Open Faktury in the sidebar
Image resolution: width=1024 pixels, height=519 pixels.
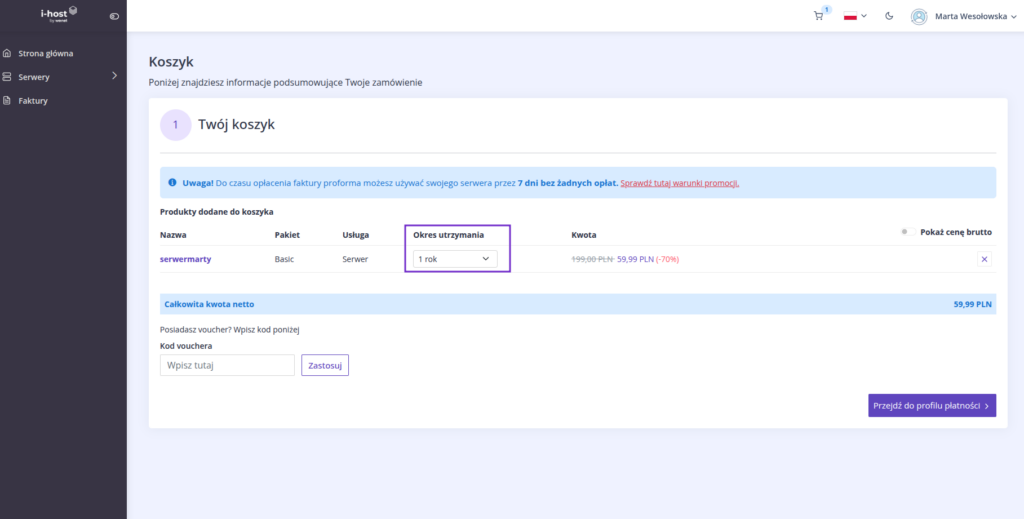(33, 100)
